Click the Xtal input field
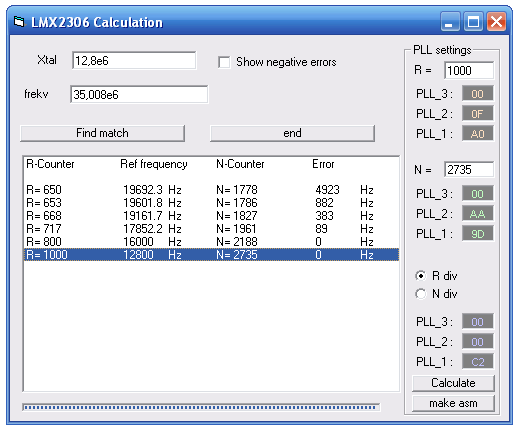 134,61
